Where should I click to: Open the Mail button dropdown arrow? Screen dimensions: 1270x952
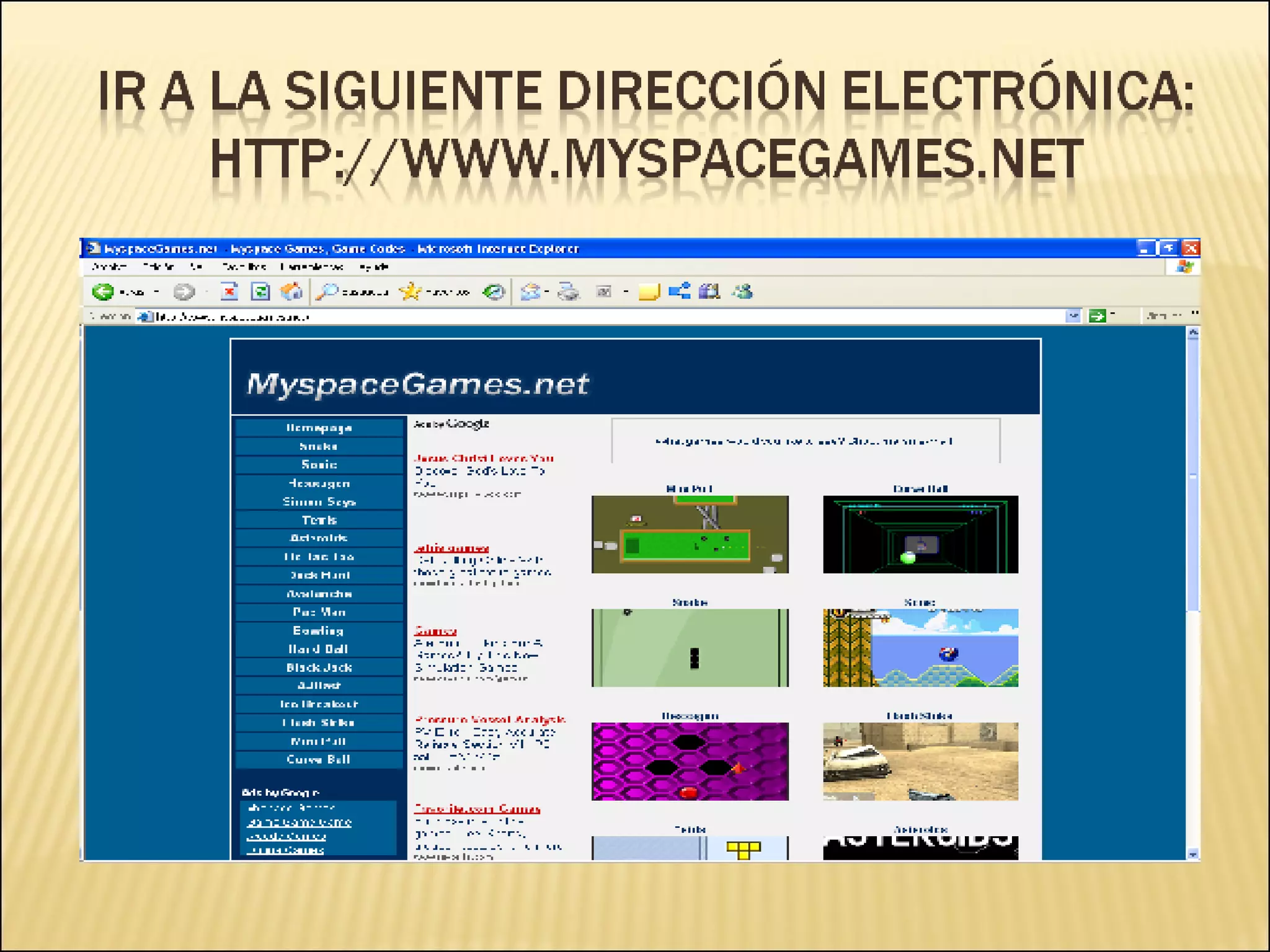(547, 291)
